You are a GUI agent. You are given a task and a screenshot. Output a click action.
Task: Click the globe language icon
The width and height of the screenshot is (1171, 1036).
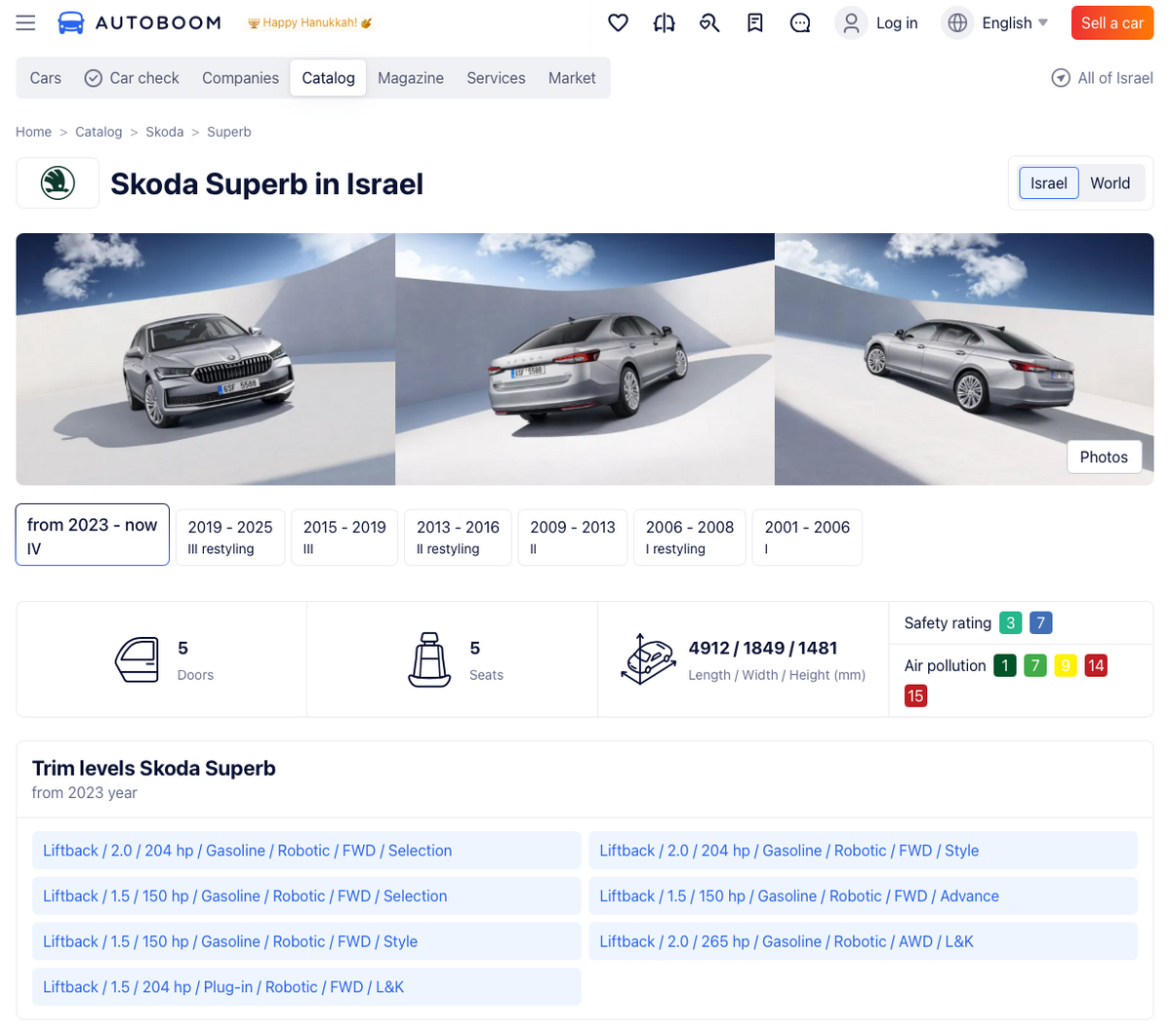click(x=957, y=22)
